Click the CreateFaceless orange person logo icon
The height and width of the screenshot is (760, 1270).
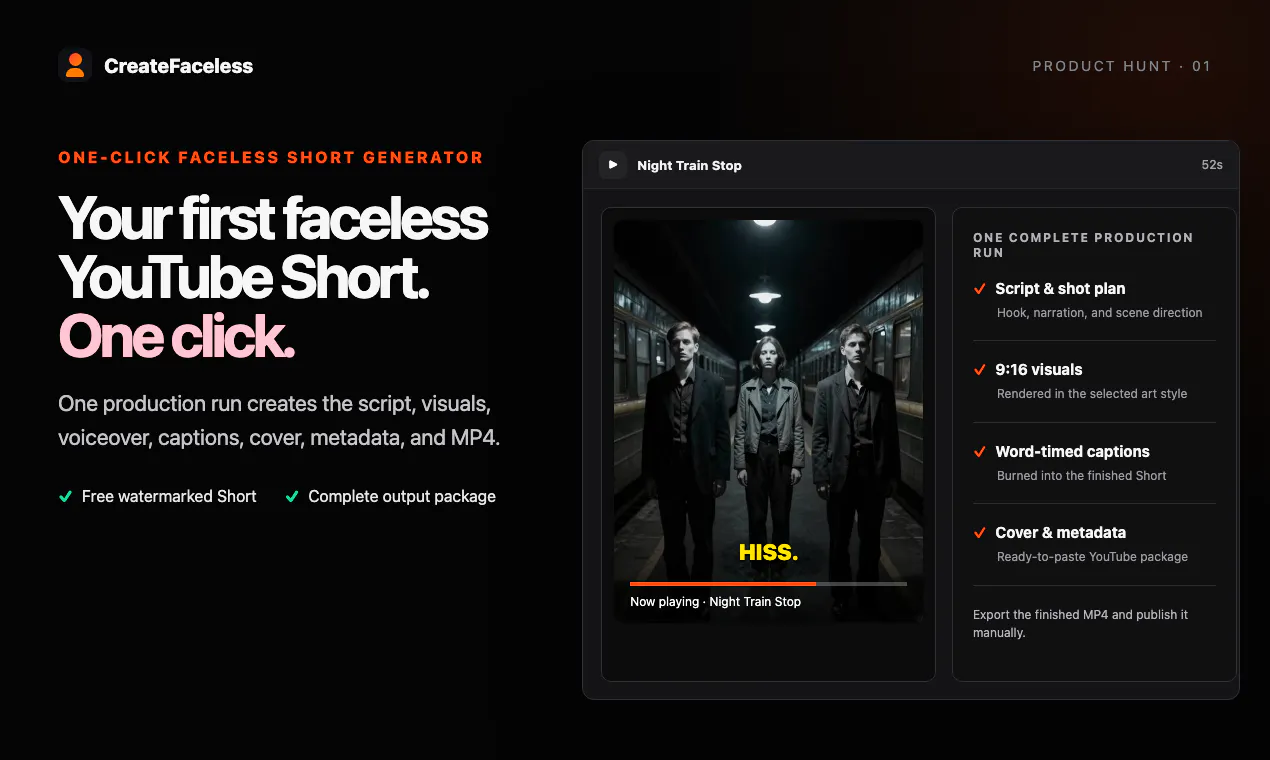point(75,66)
